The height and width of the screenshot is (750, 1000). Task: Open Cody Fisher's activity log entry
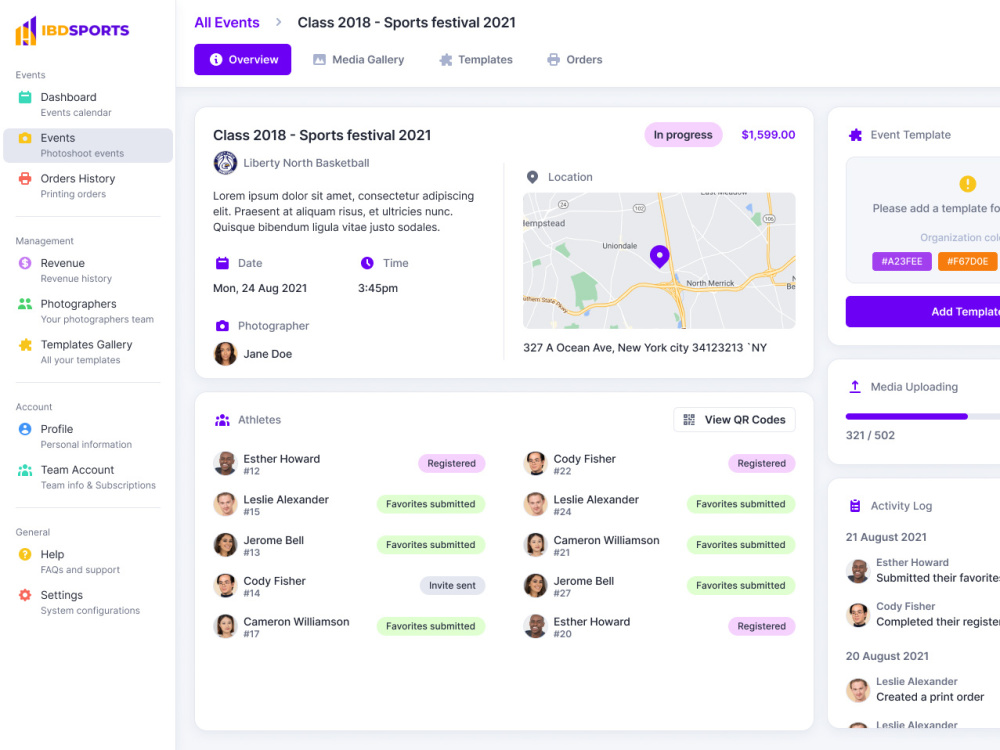(x=923, y=615)
